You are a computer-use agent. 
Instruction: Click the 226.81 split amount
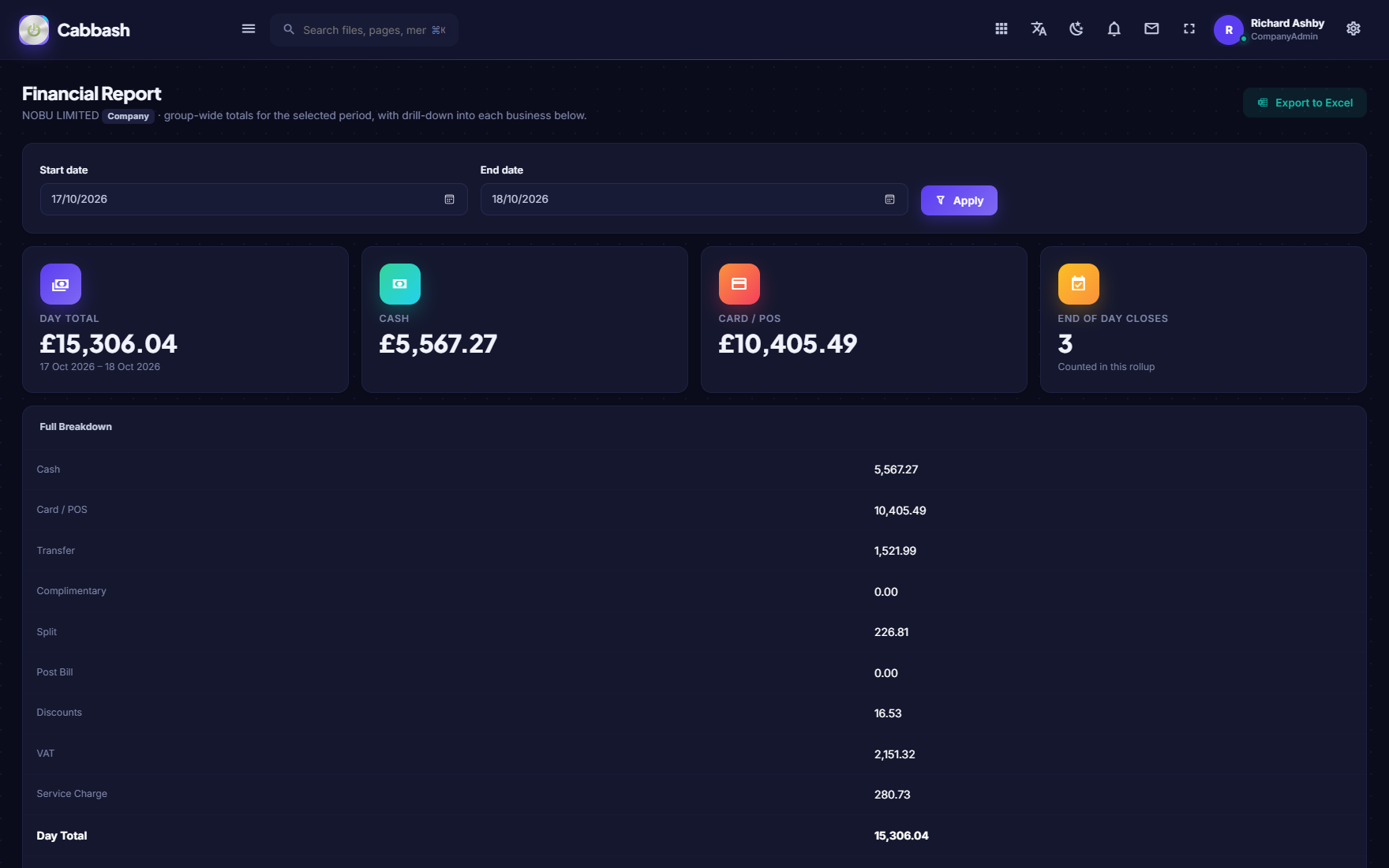[x=891, y=632]
